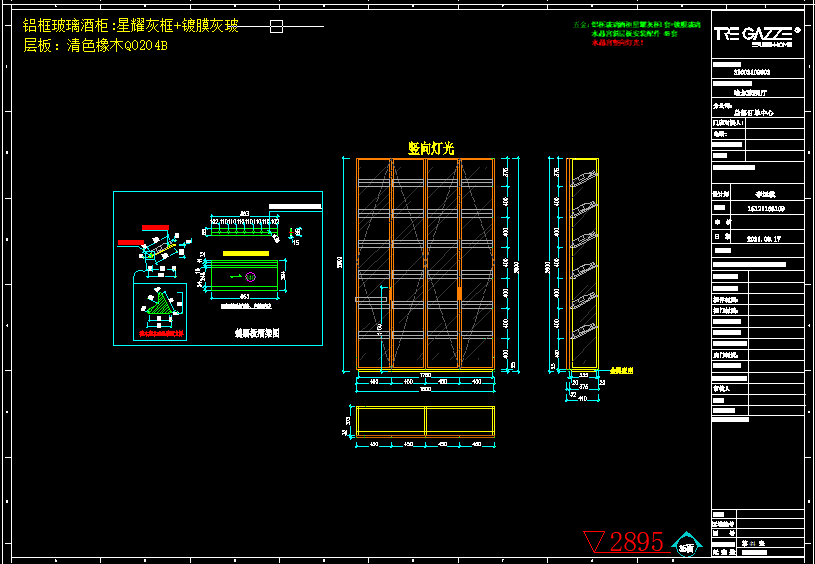Click the 3600 overall width dimension below elevation
This screenshot has height=564, width=815.
point(425,389)
